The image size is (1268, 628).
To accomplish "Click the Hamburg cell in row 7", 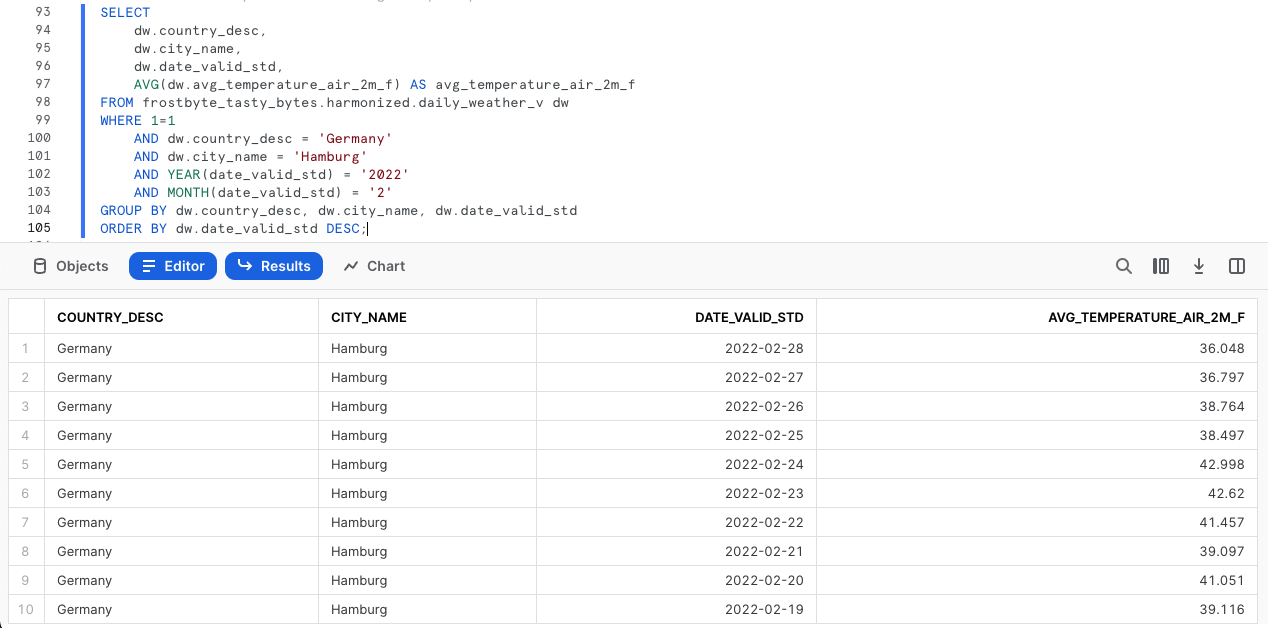I will (x=359, y=522).
